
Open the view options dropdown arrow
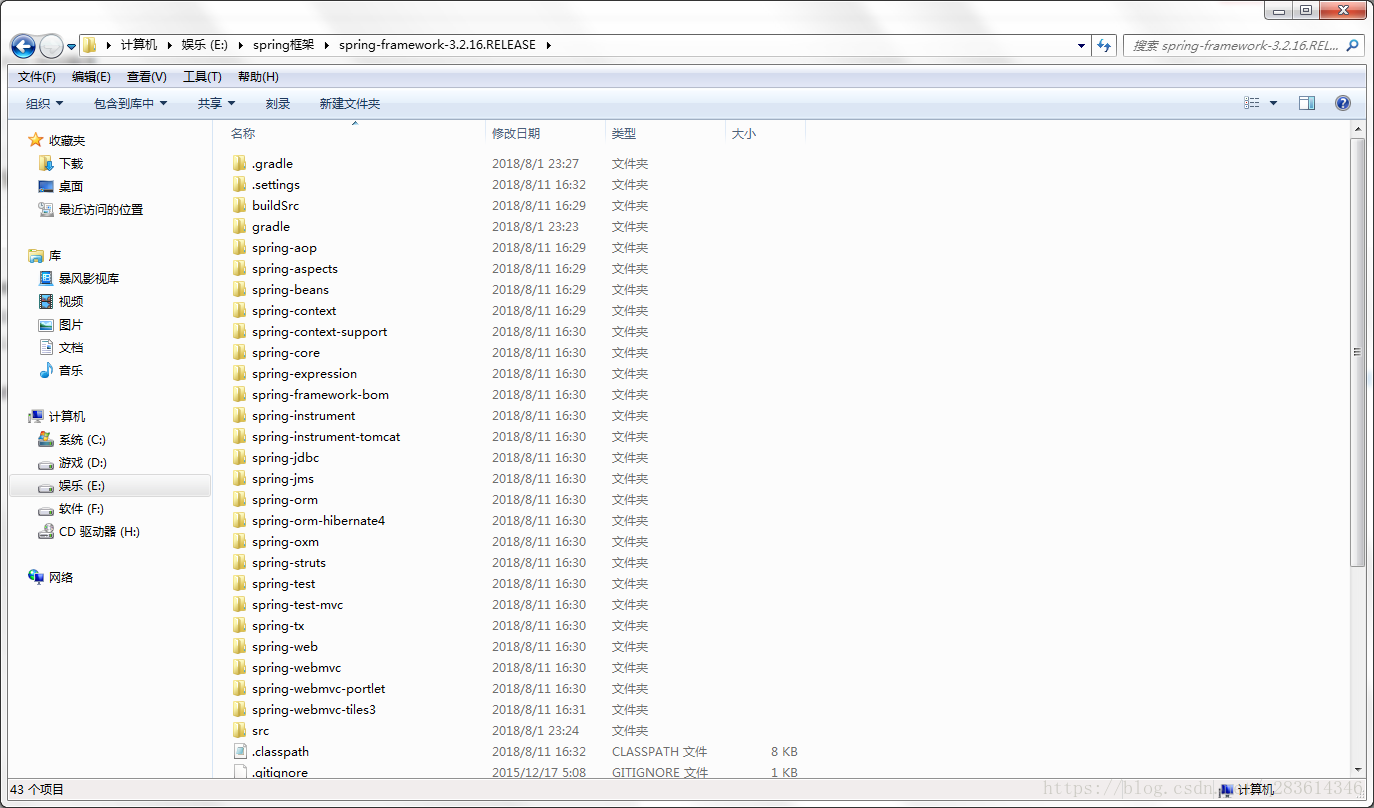[1273, 103]
